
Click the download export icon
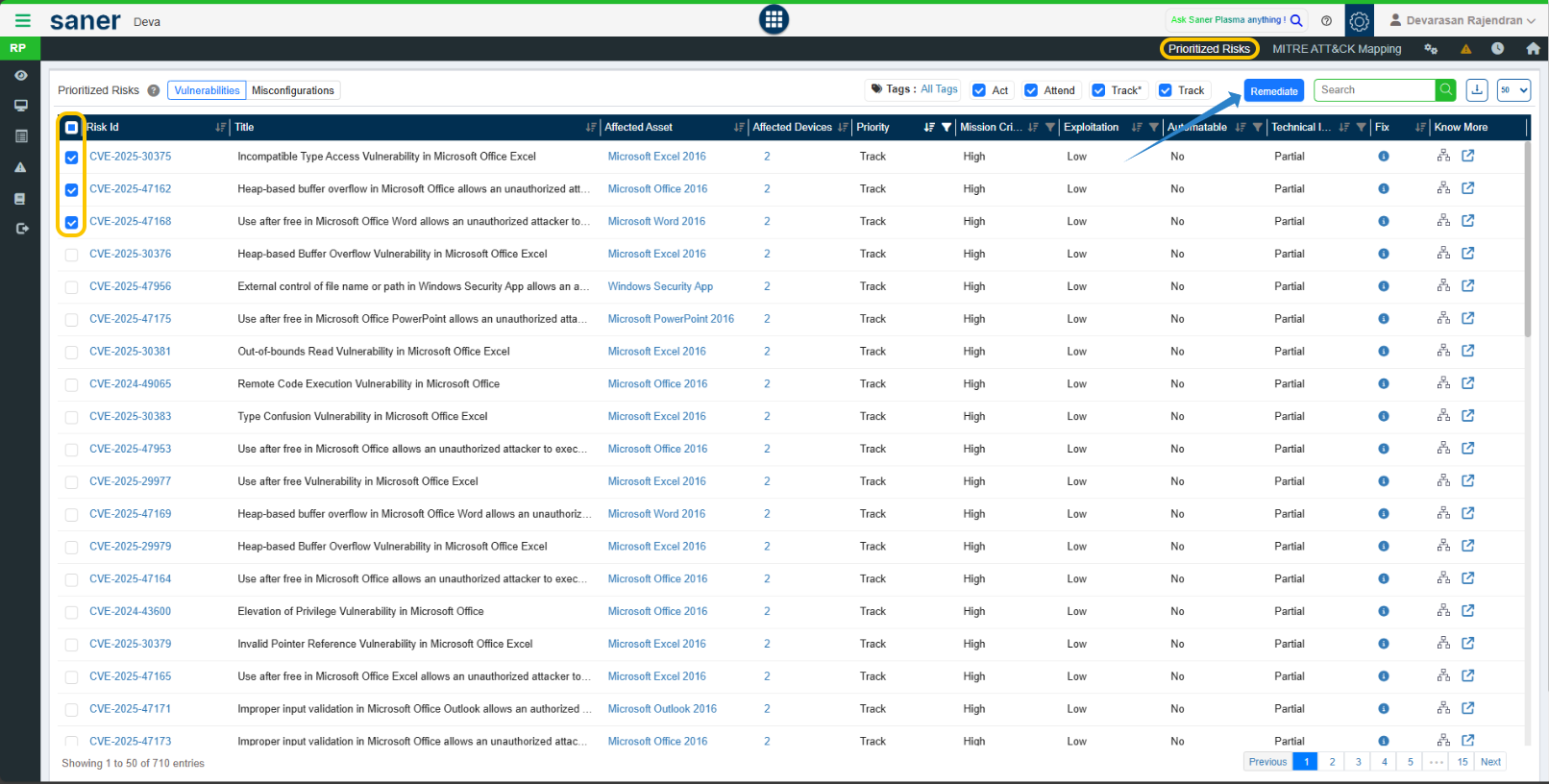[1477, 89]
